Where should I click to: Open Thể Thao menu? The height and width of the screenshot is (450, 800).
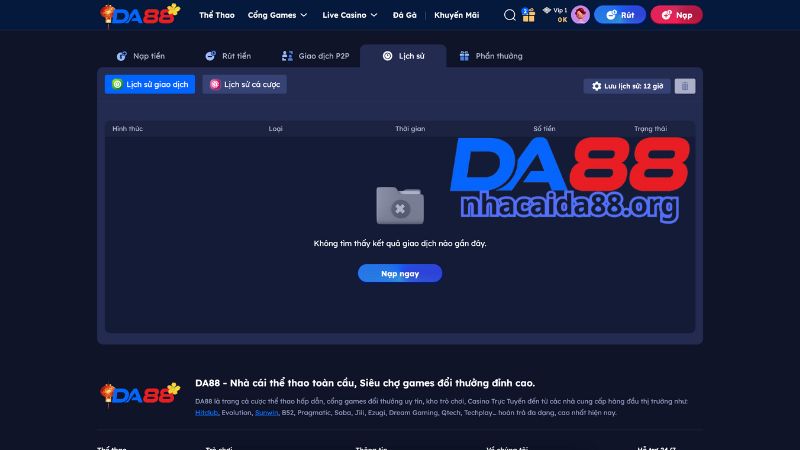click(217, 15)
